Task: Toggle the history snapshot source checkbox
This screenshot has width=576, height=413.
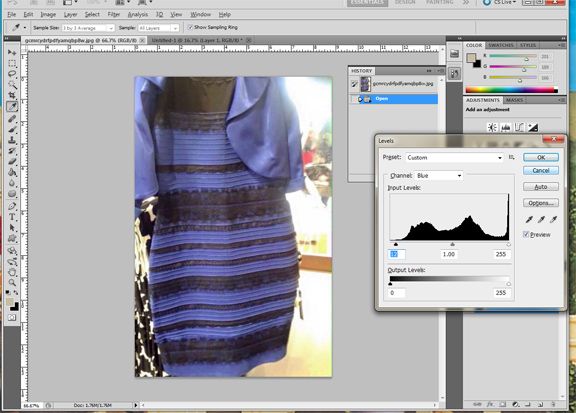Action: click(x=354, y=84)
